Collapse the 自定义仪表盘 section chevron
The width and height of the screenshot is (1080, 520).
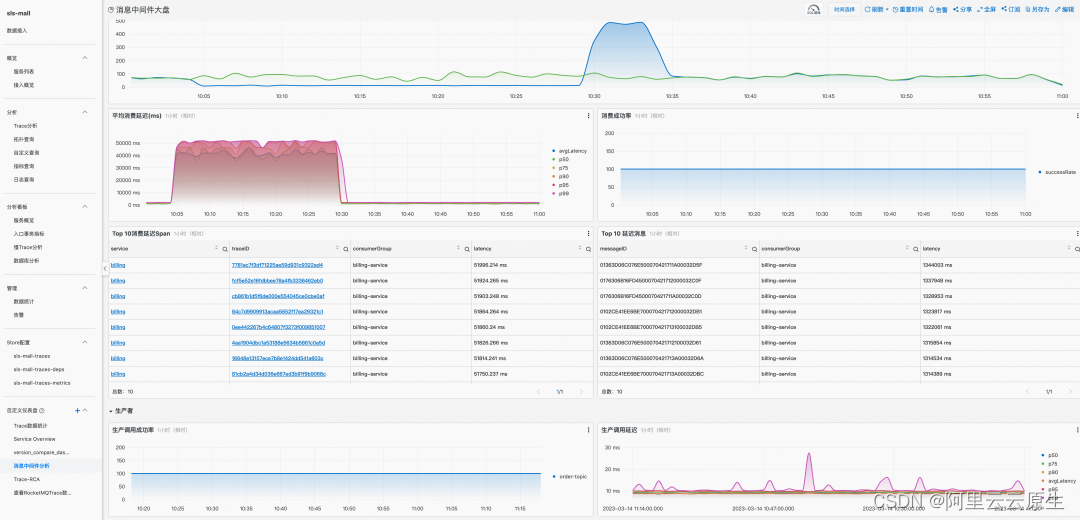click(x=85, y=410)
